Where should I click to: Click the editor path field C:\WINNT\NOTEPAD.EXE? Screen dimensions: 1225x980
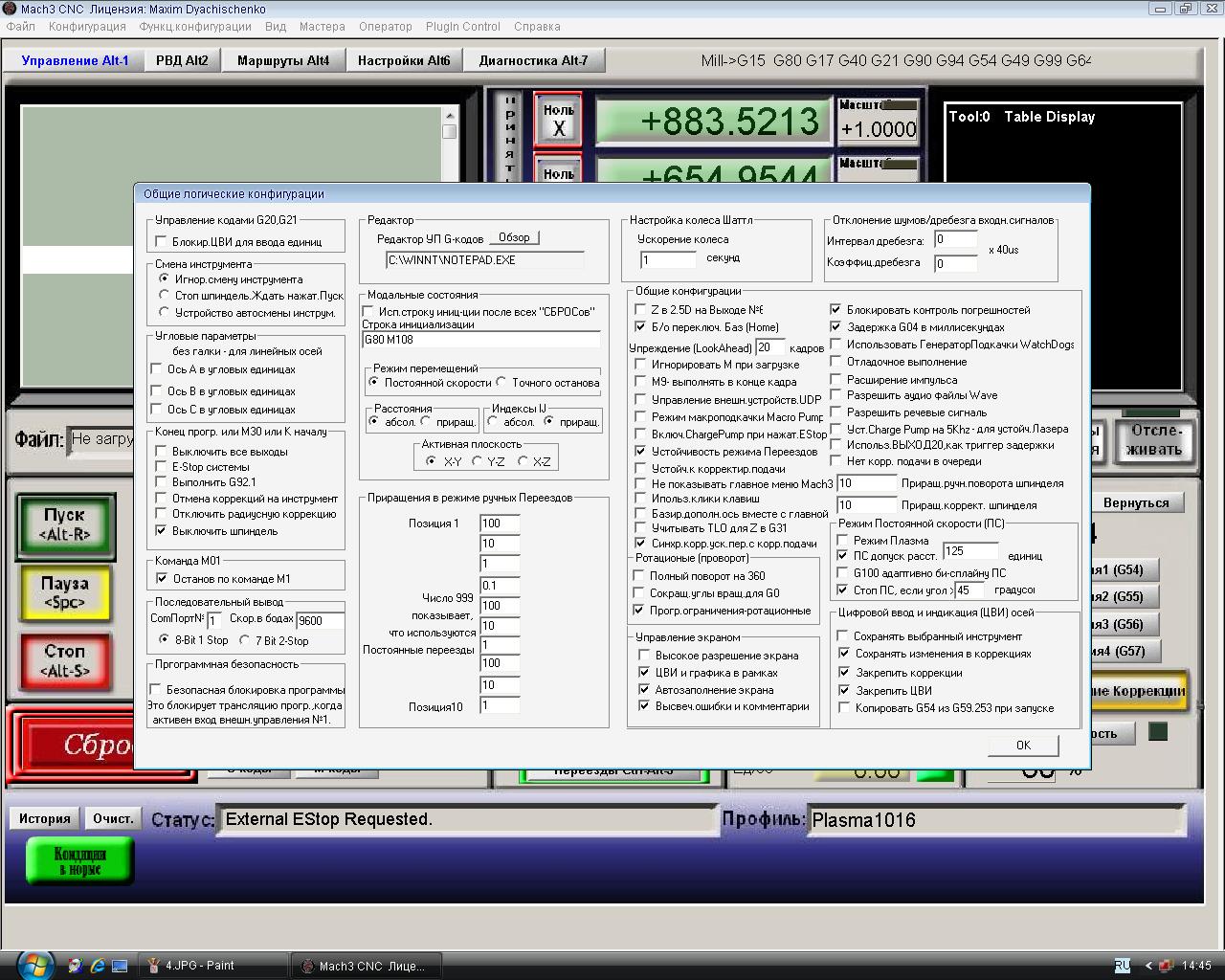point(484,260)
